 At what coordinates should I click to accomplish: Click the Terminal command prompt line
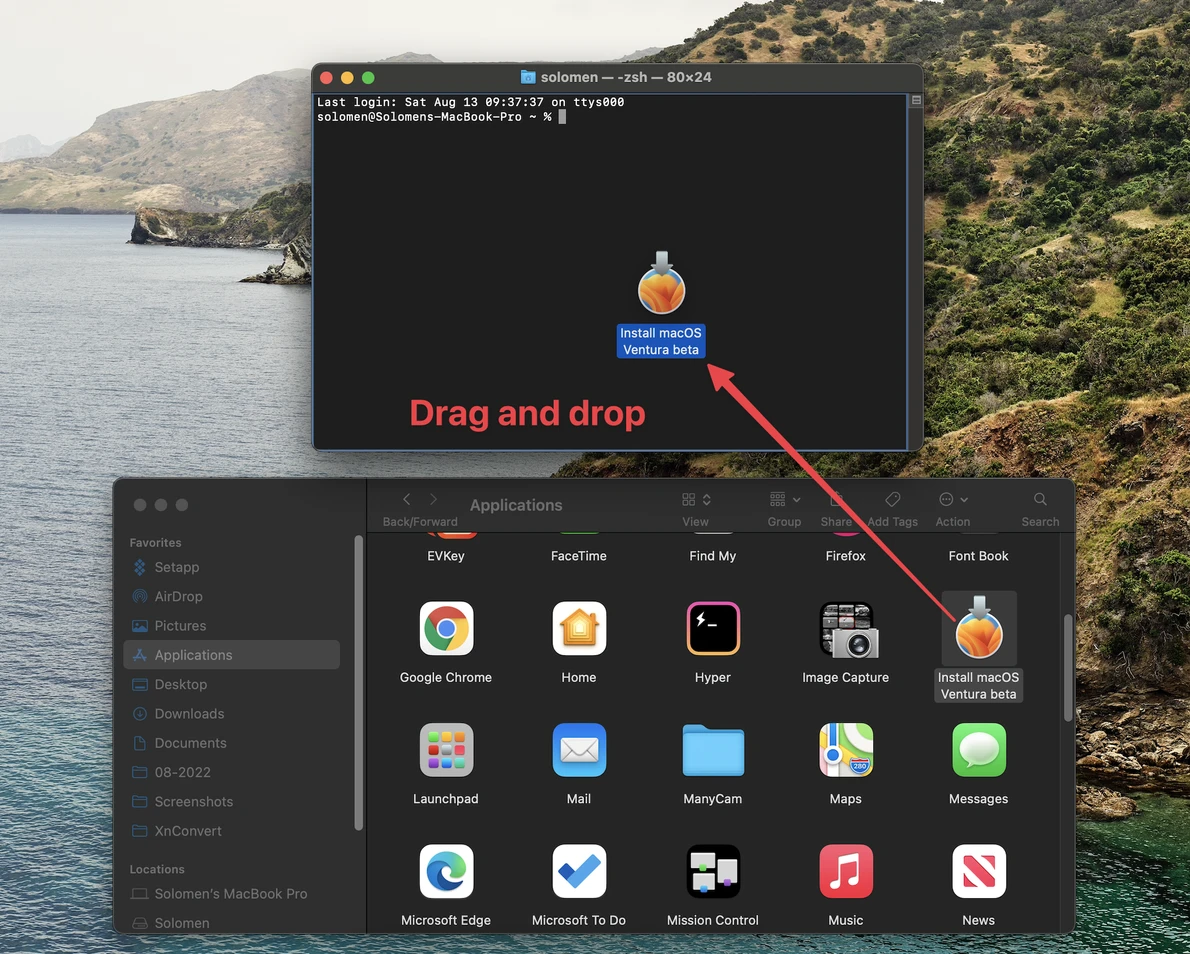click(x=441, y=117)
